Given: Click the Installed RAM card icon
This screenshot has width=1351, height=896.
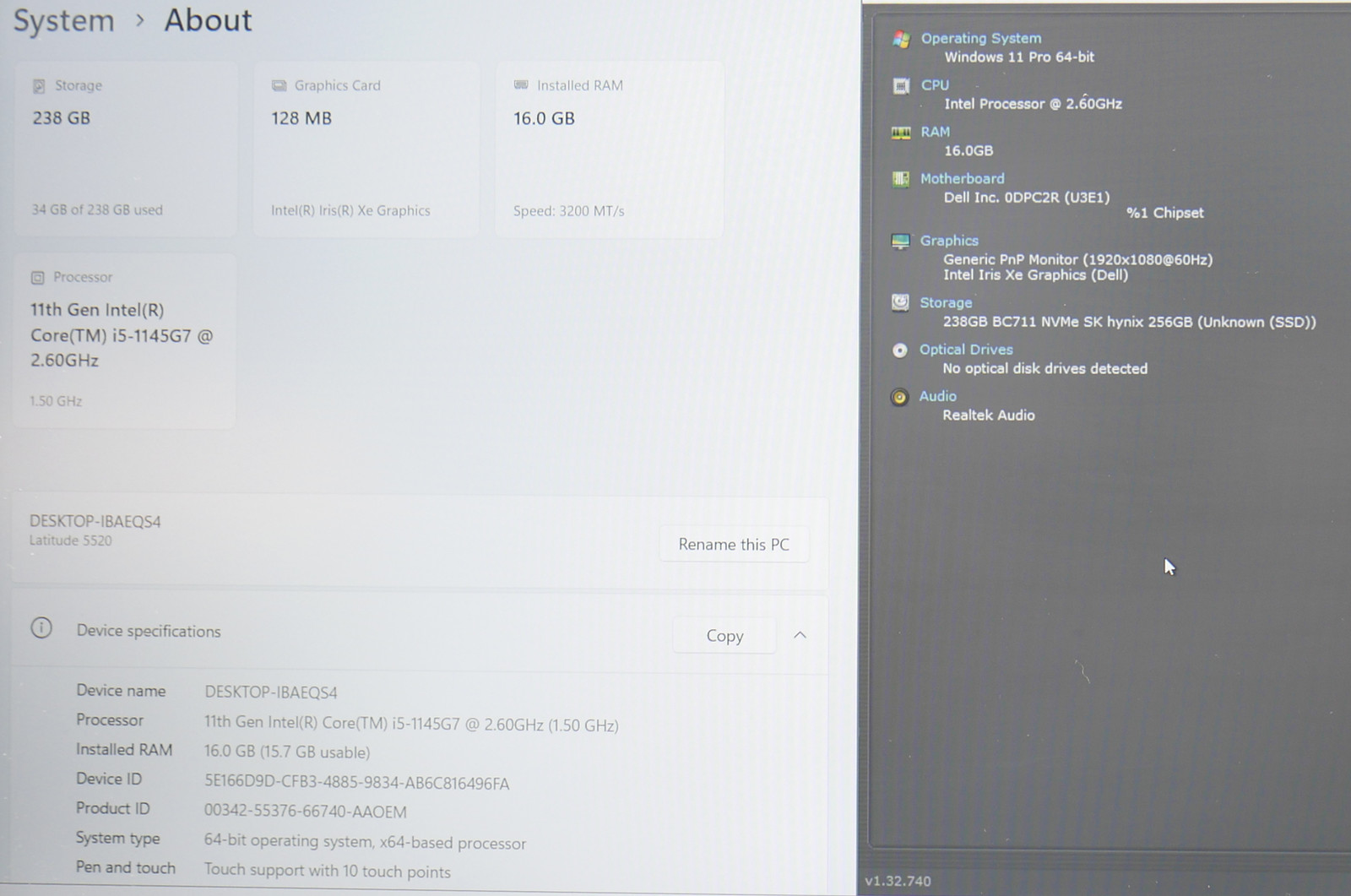Looking at the screenshot, I should (x=521, y=85).
